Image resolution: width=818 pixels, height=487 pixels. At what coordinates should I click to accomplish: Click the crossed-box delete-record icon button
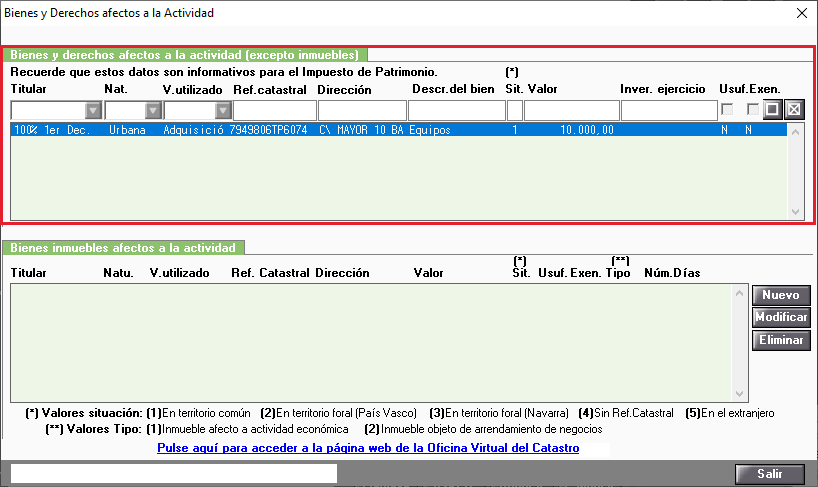[794, 109]
